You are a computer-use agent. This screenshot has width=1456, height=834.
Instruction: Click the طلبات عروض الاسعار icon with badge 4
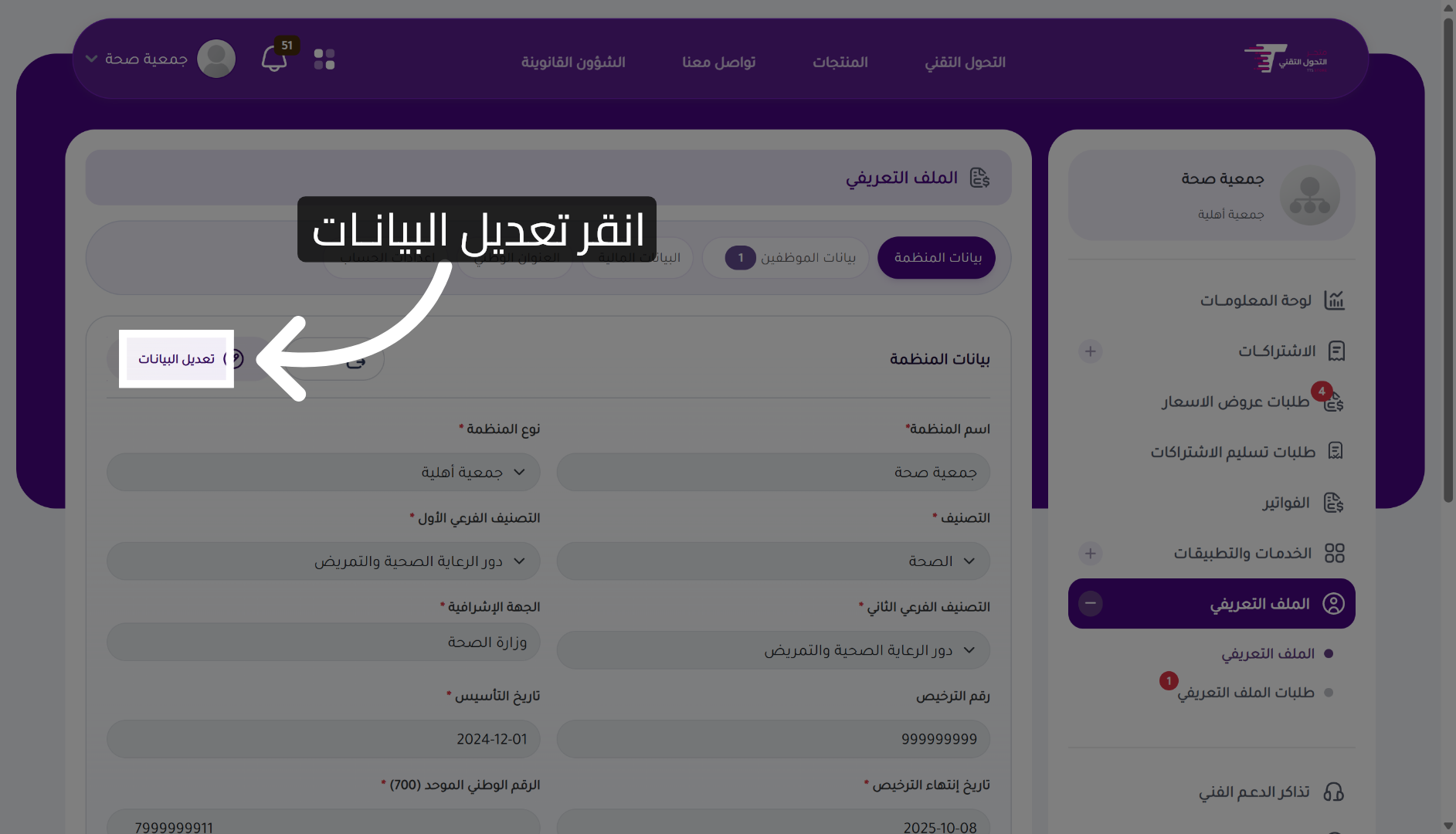pos(1332,401)
